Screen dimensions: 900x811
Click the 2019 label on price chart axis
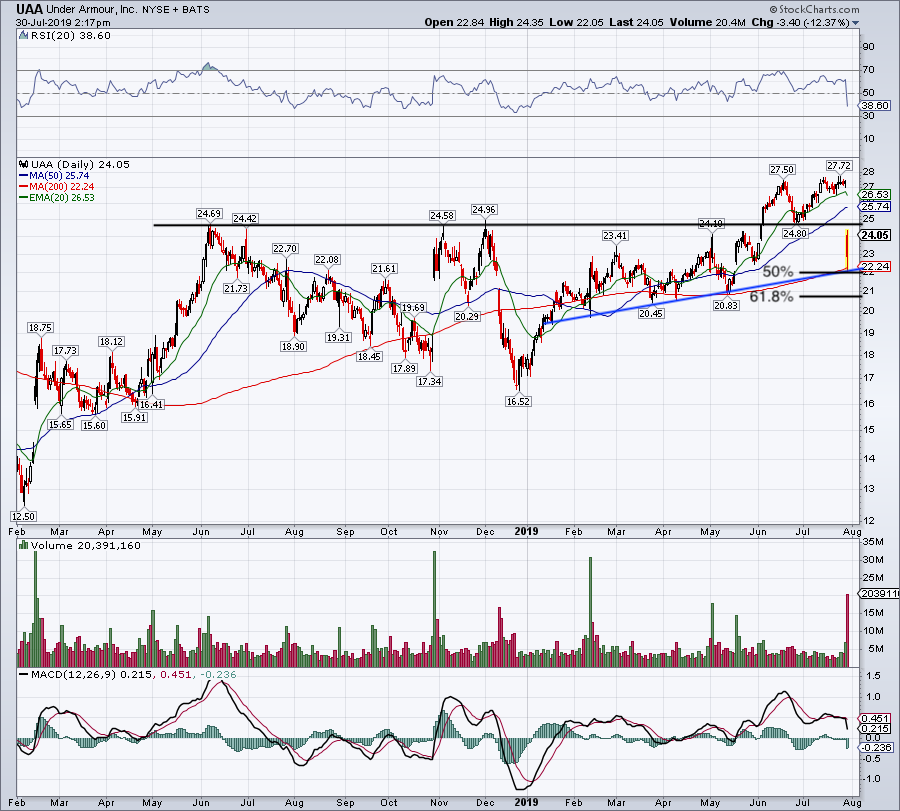pos(526,531)
